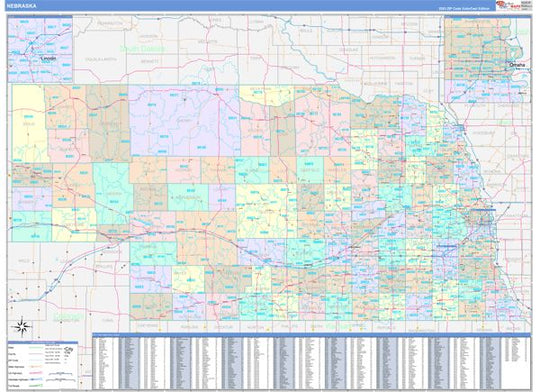Click the SIOUX county label
The height and width of the screenshot is (392, 540).
(x=29, y=124)
